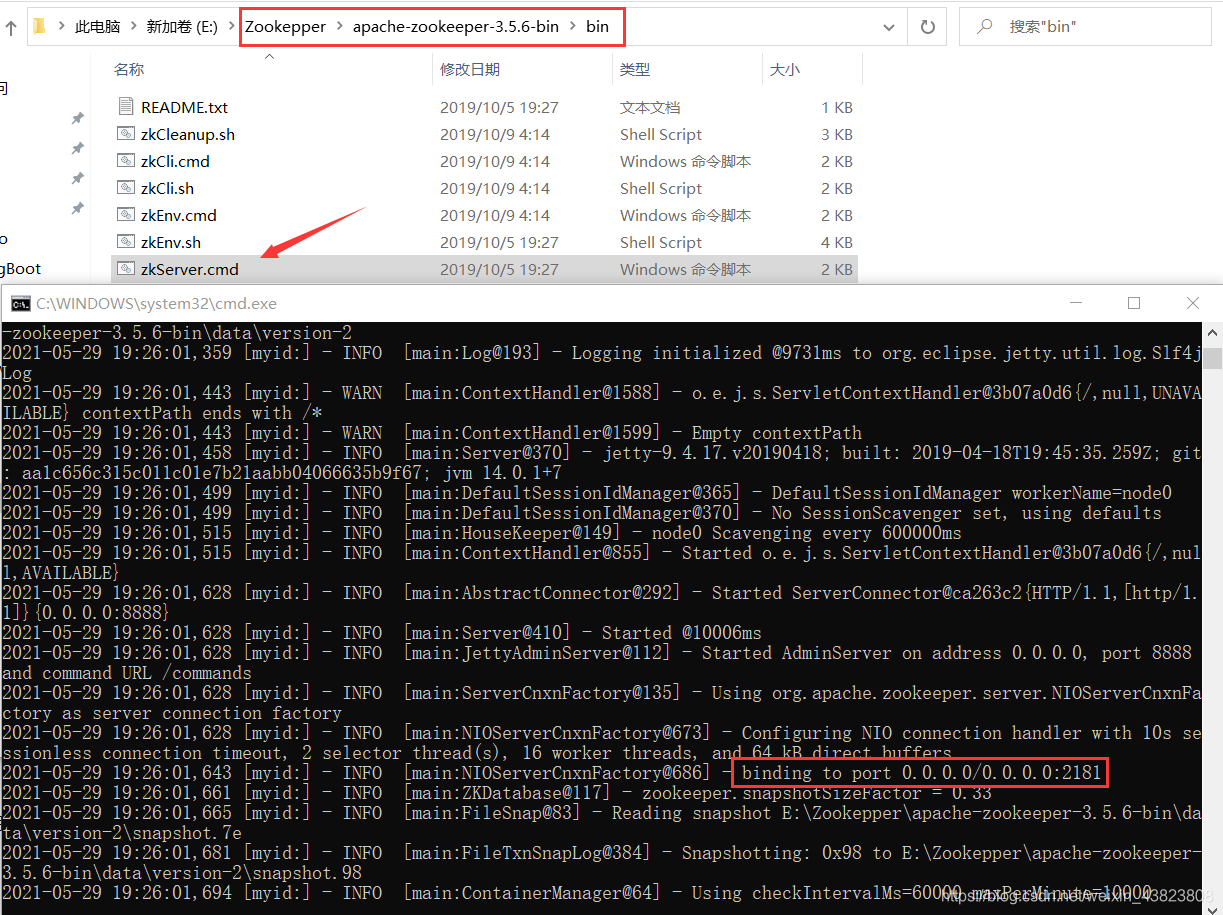Screen dimensions: 1223x915
Task: Click the zkEnv.cmd file icon
Action: pyautogui.click(x=125, y=214)
